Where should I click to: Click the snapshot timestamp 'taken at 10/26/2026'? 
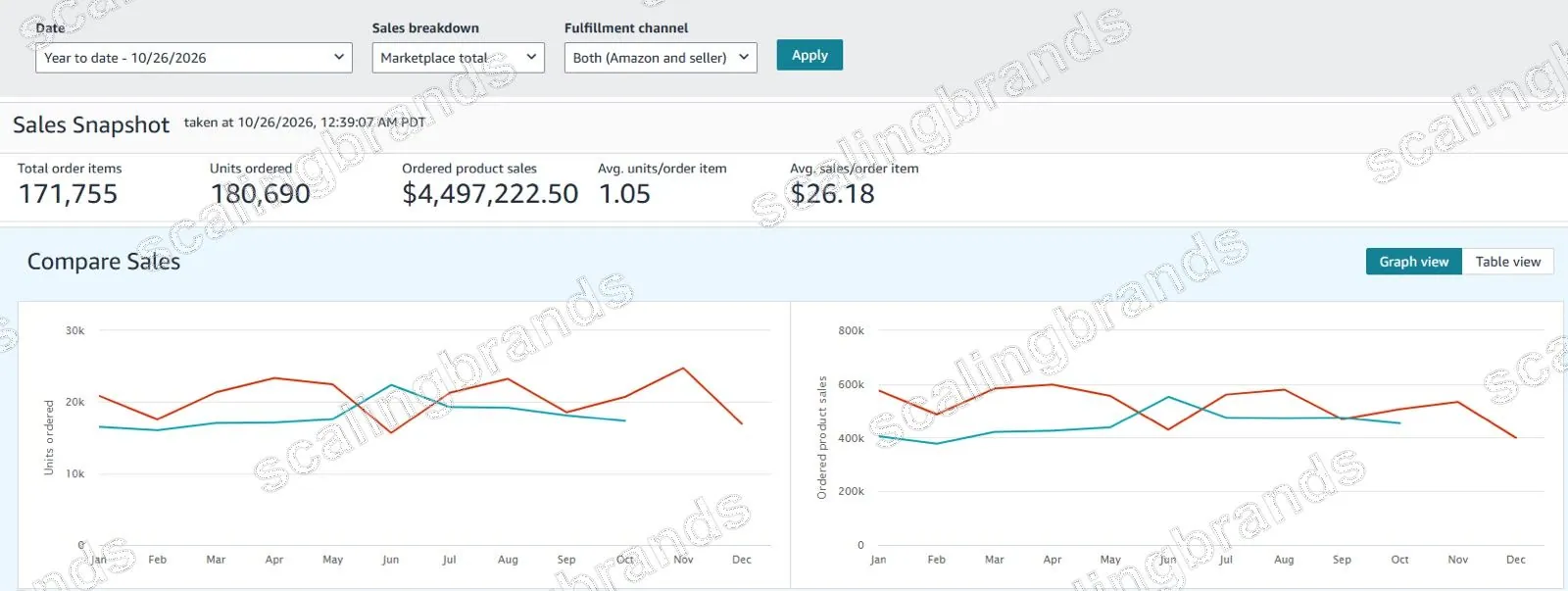[x=305, y=123]
